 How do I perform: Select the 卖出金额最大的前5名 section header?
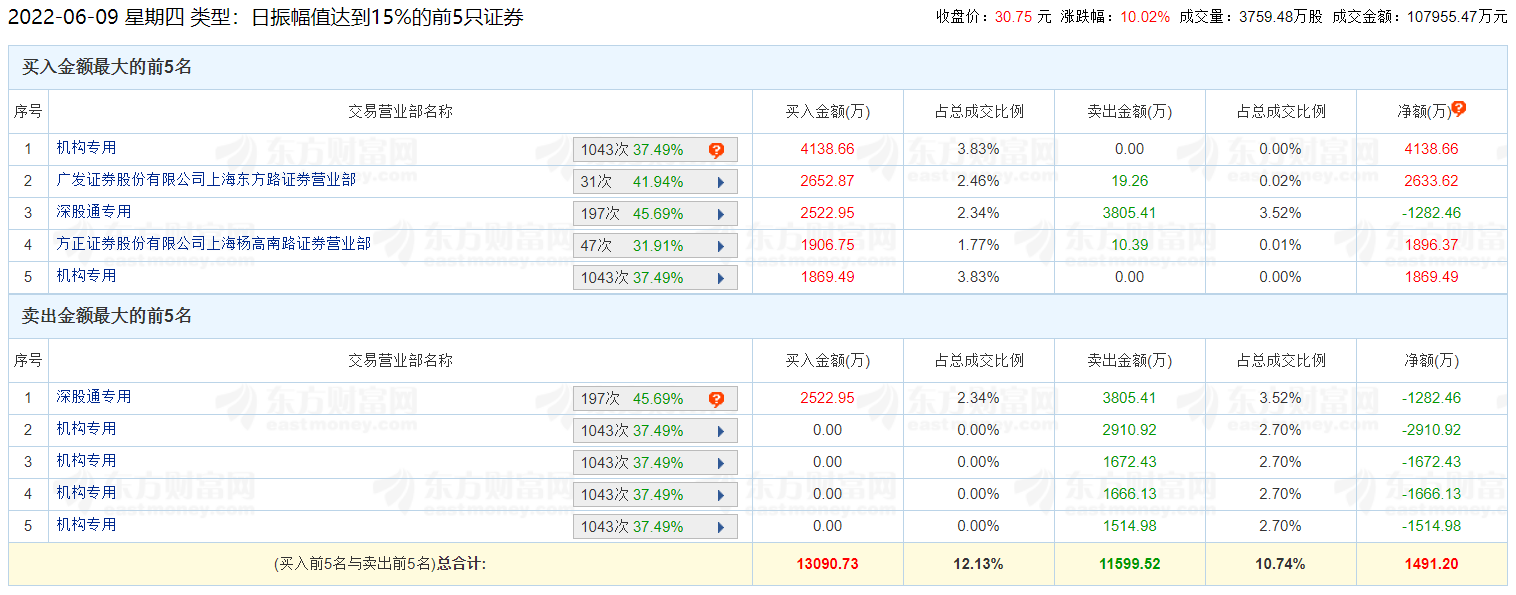point(107,317)
